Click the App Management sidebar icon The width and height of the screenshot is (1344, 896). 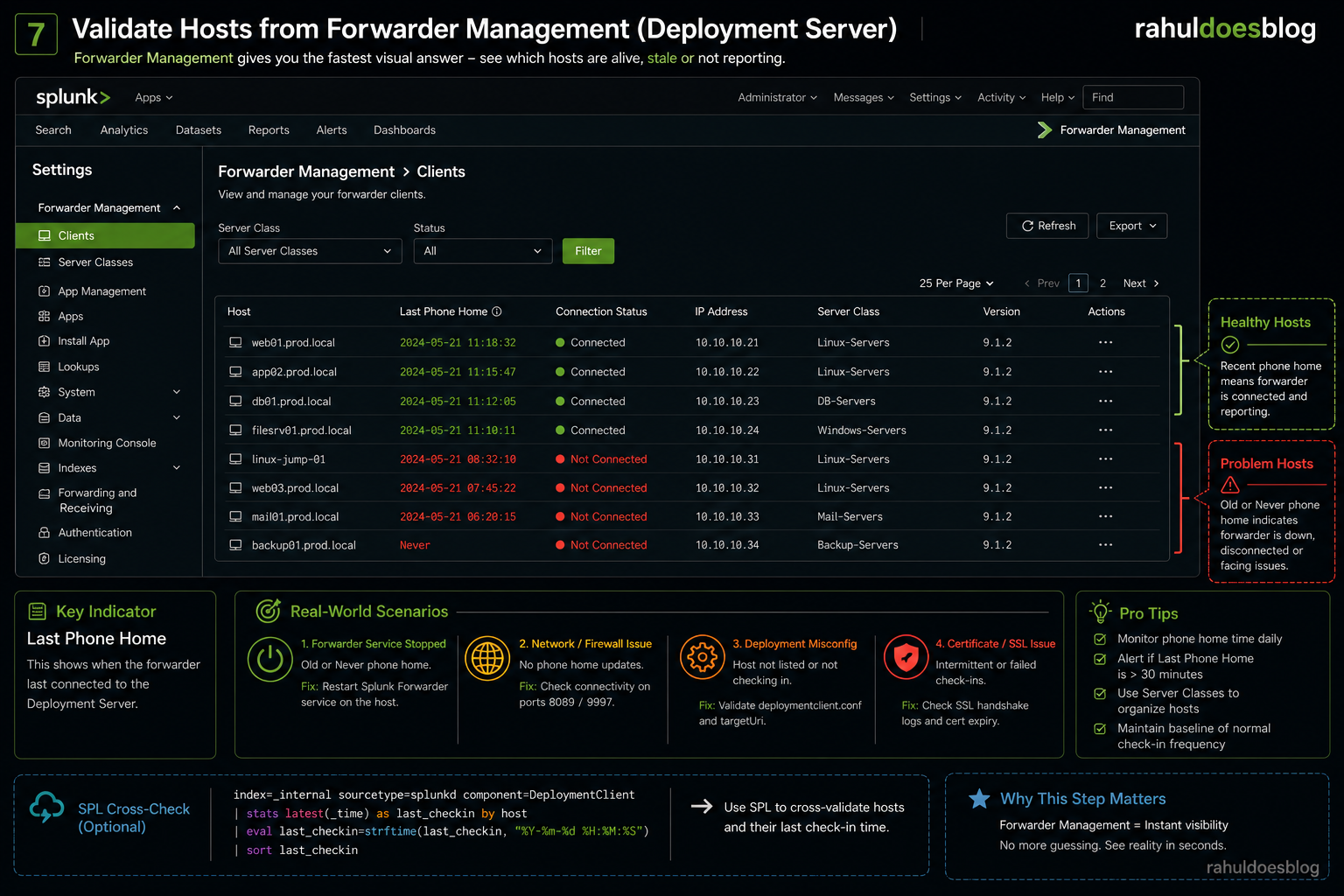[x=45, y=291]
